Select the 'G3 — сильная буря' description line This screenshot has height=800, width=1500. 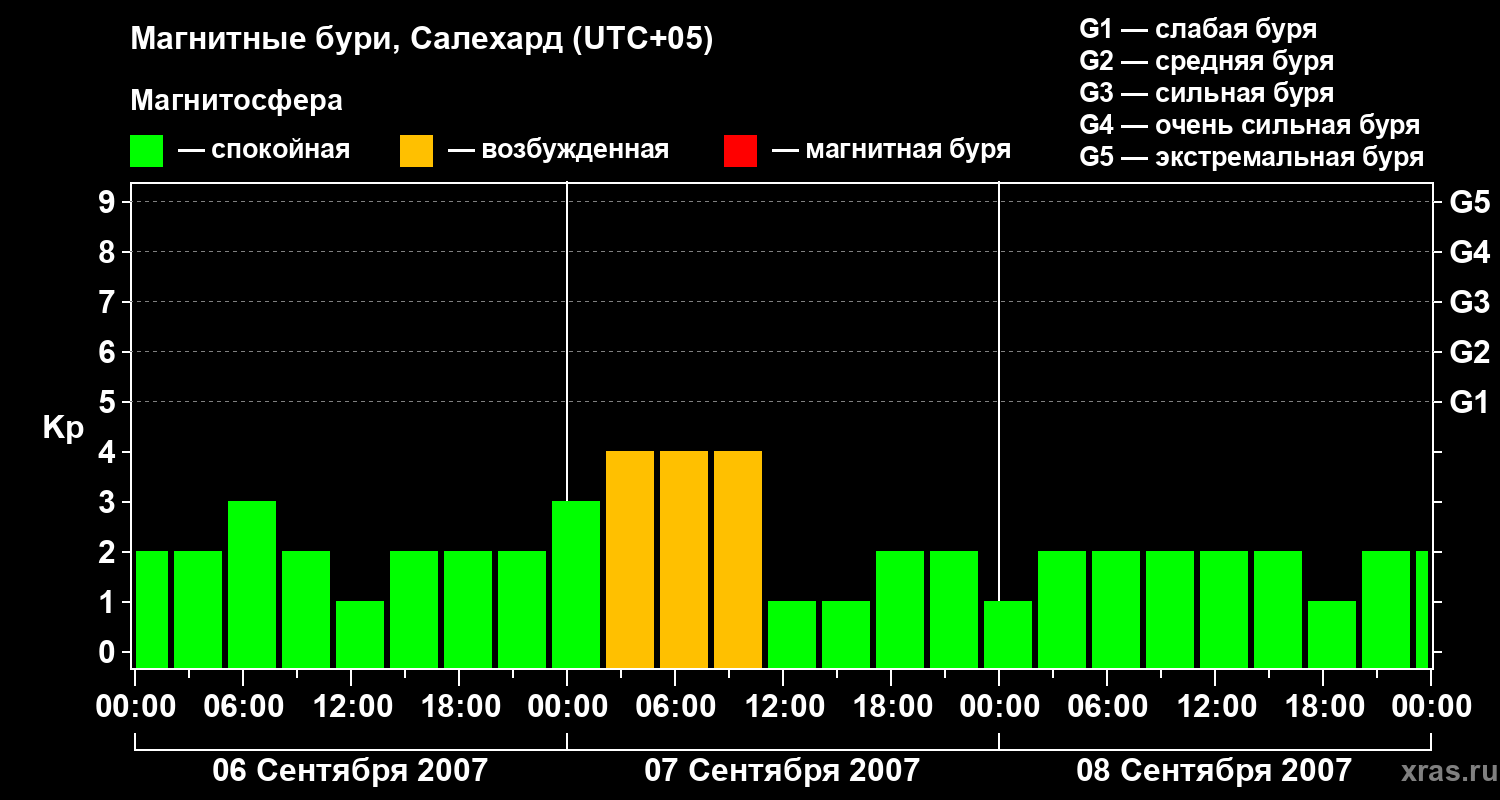1206,93
